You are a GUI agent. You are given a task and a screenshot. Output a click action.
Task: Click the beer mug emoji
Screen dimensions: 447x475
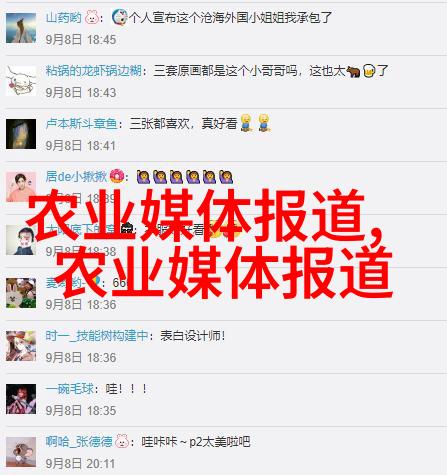pyautogui.click(x=369, y=71)
